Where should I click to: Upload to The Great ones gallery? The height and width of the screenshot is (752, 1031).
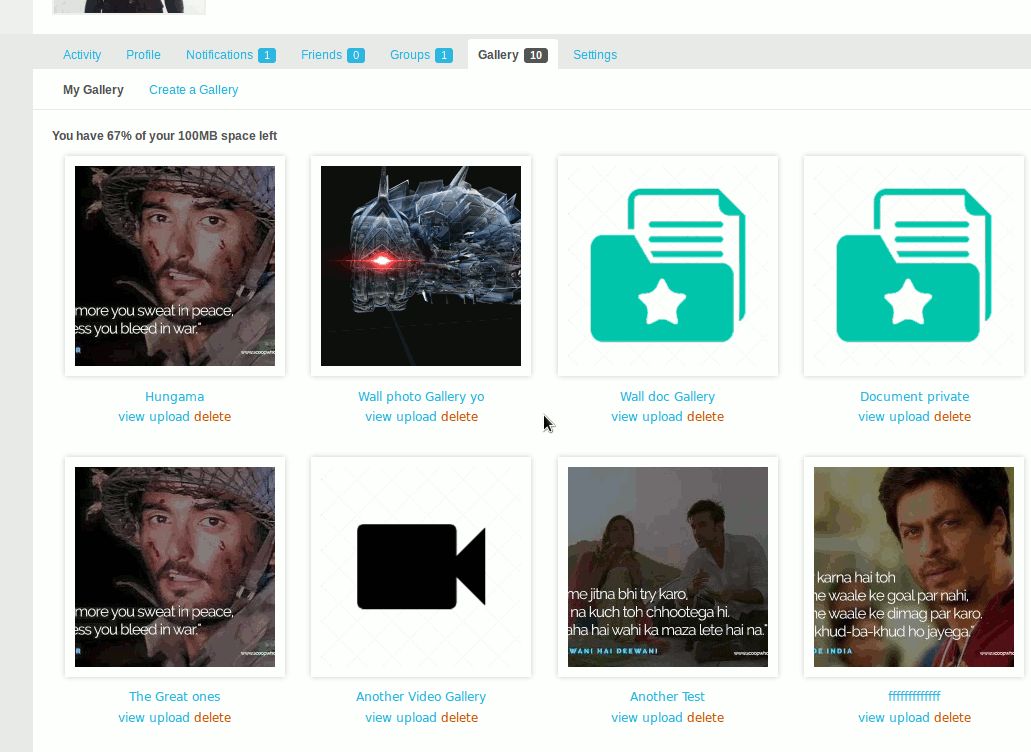pos(170,717)
